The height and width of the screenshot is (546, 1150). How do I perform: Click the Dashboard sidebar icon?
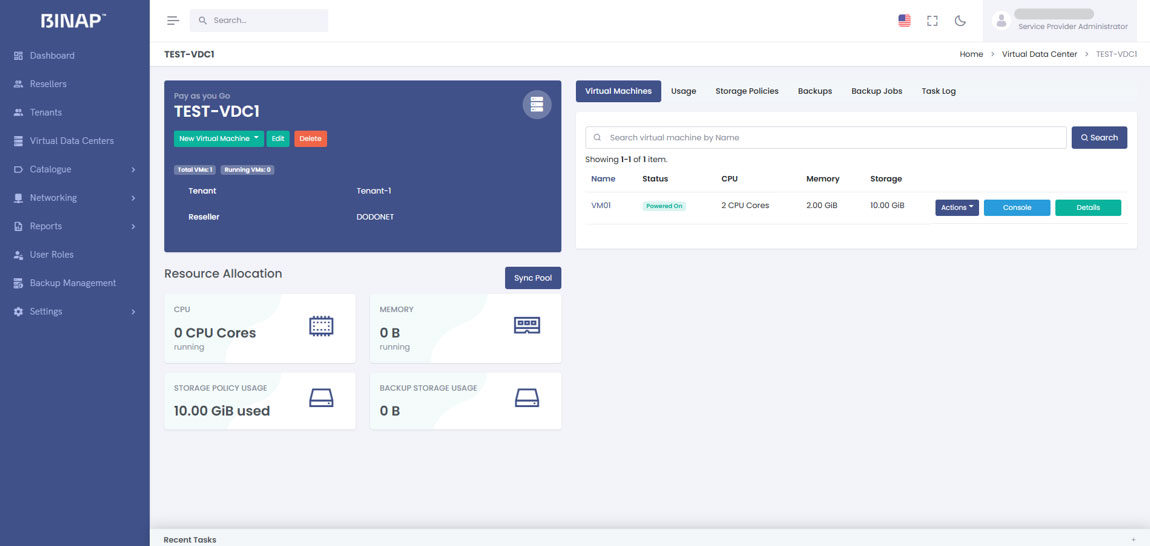[x=18, y=56]
